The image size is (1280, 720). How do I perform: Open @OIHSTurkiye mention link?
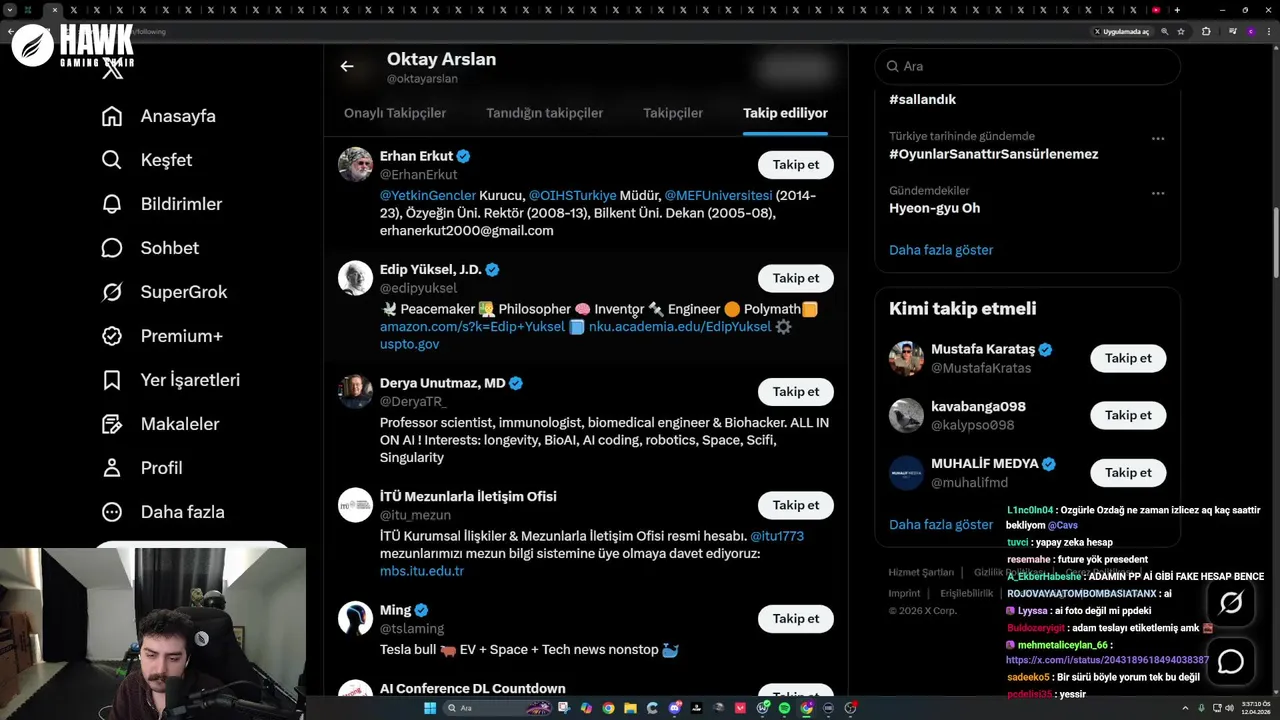tap(573, 195)
